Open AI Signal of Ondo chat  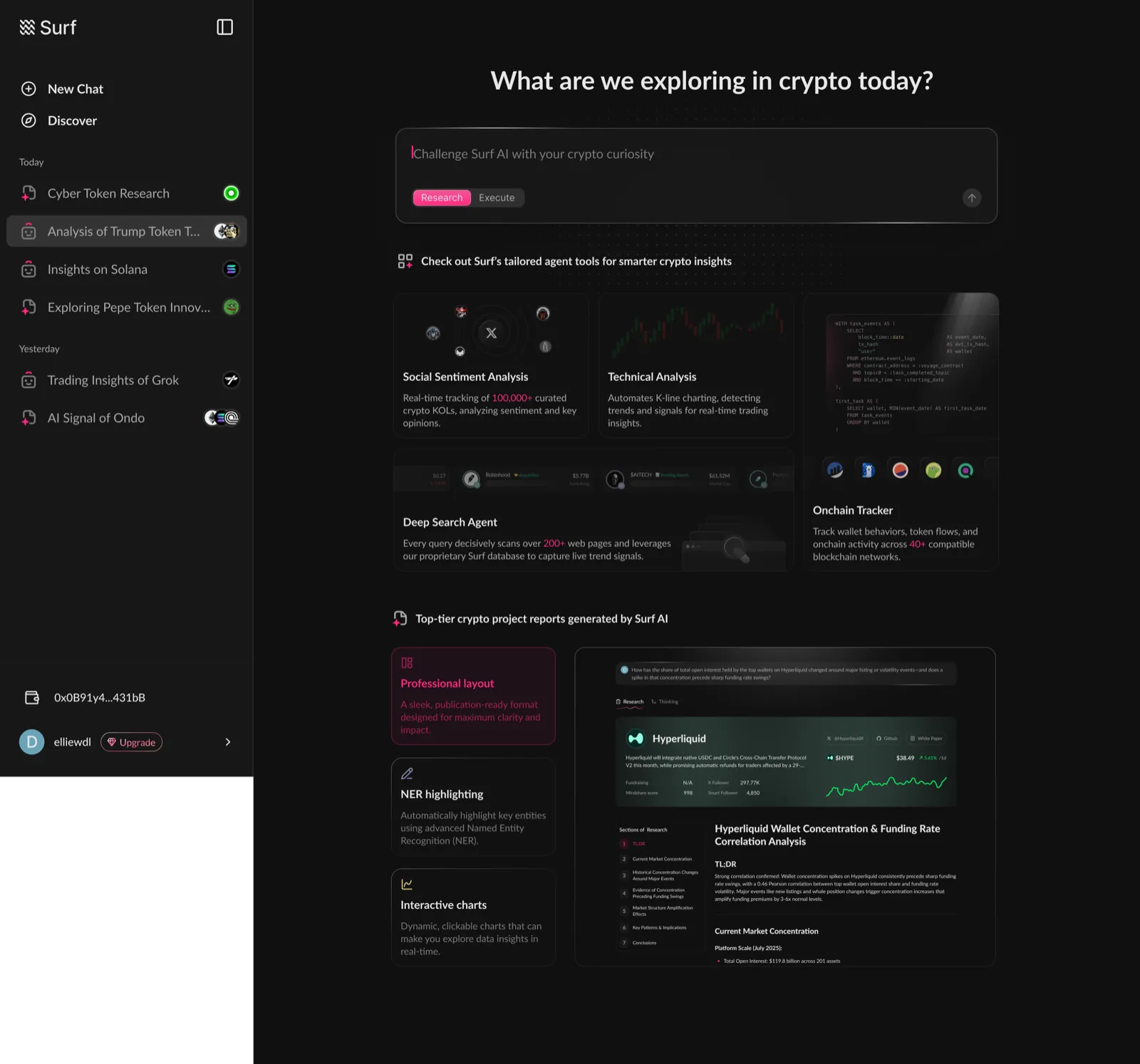[x=127, y=418]
